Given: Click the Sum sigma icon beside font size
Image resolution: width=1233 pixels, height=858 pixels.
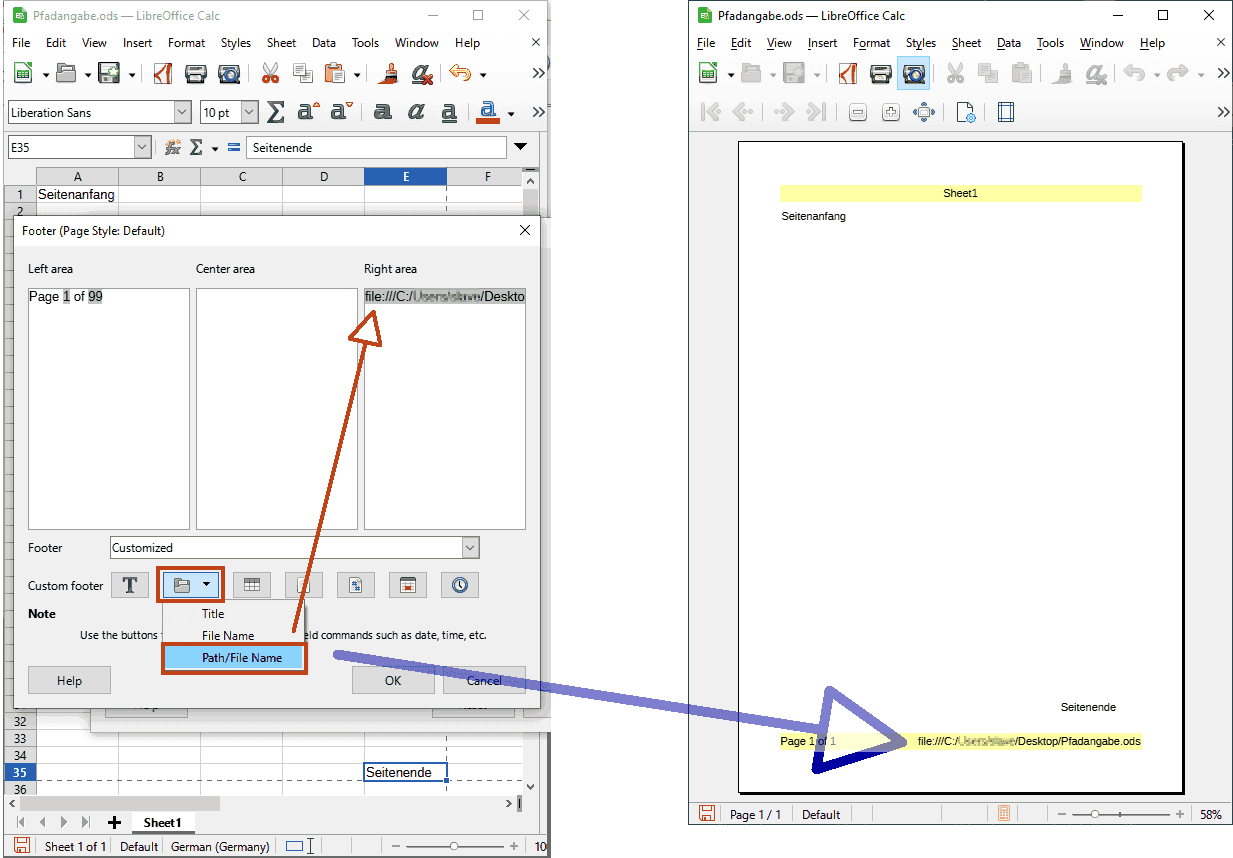Looking at the screenshot, I should coord(276,112).
